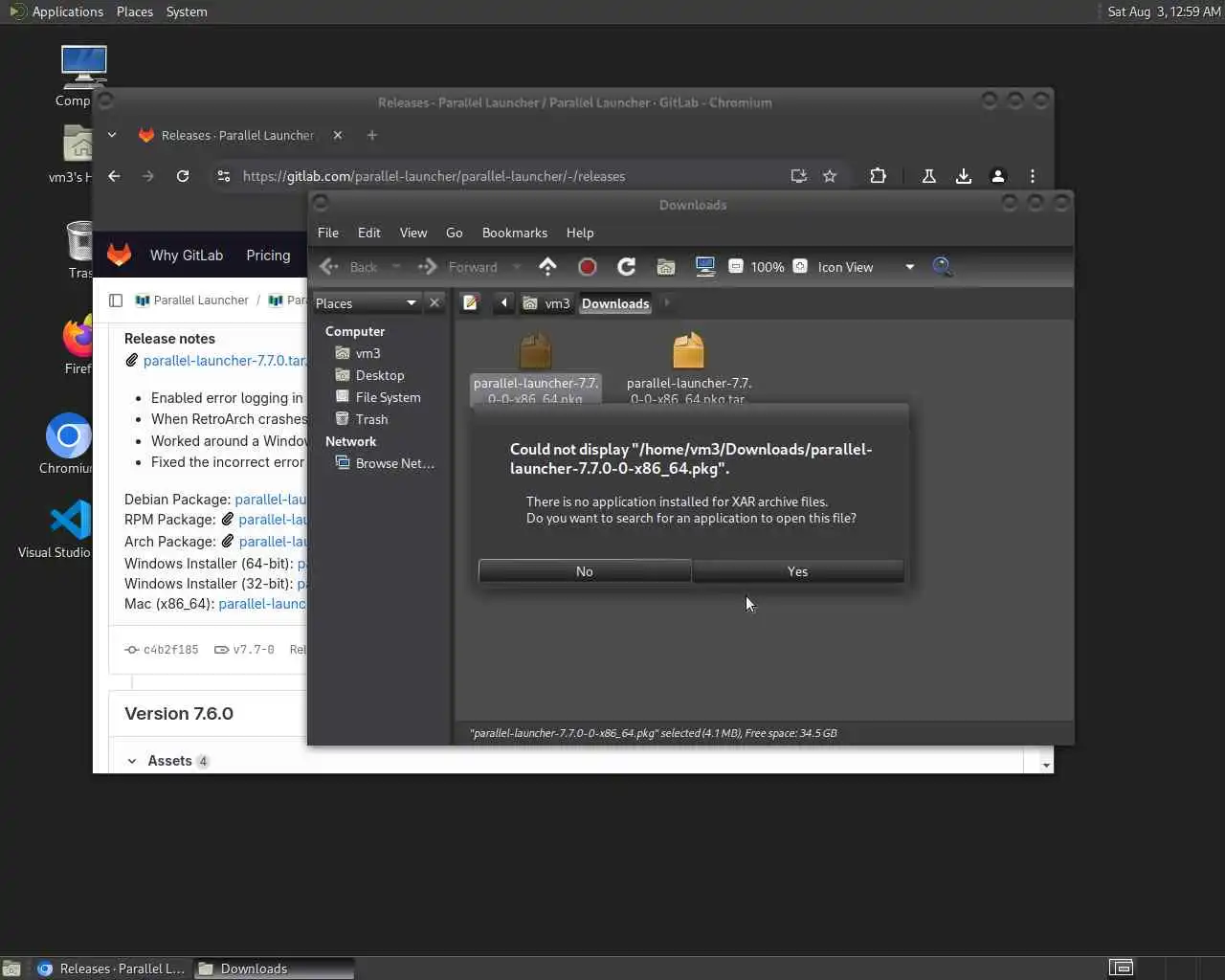Close the Places side pane
This screenshot has width=1225, height=980.
click(x=434, y=302)
